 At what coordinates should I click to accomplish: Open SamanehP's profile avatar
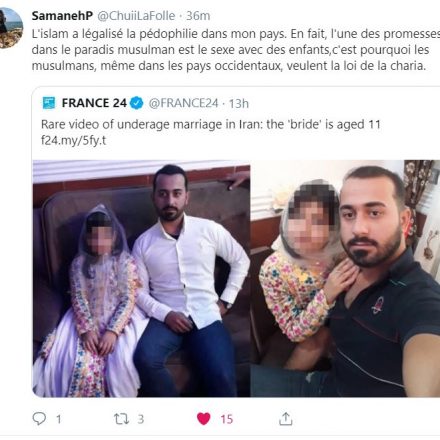pyautogui.click(x=9, y=28)
